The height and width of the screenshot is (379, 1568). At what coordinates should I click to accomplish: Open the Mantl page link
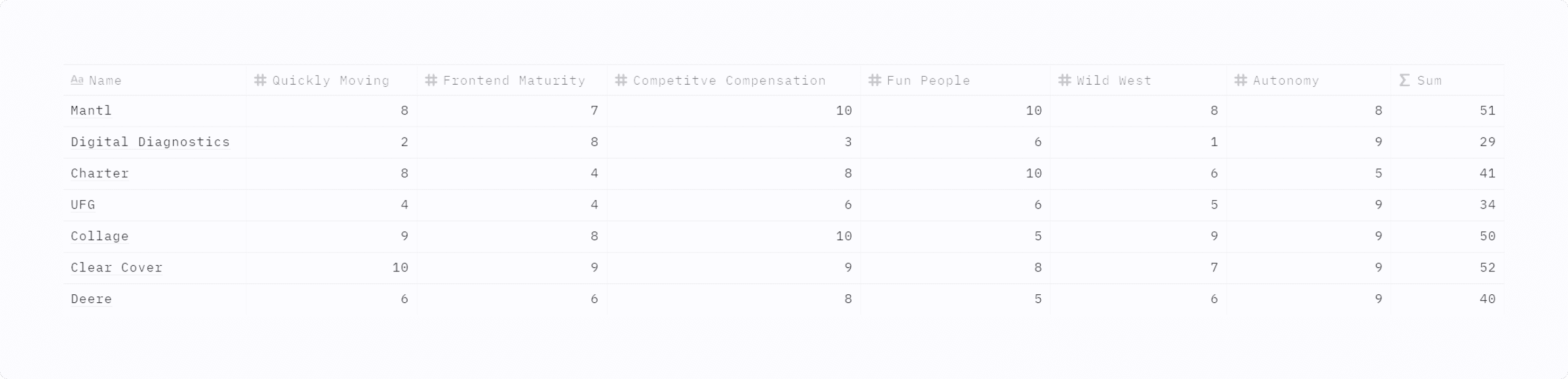pyautogui.click(x=91, y=111)
